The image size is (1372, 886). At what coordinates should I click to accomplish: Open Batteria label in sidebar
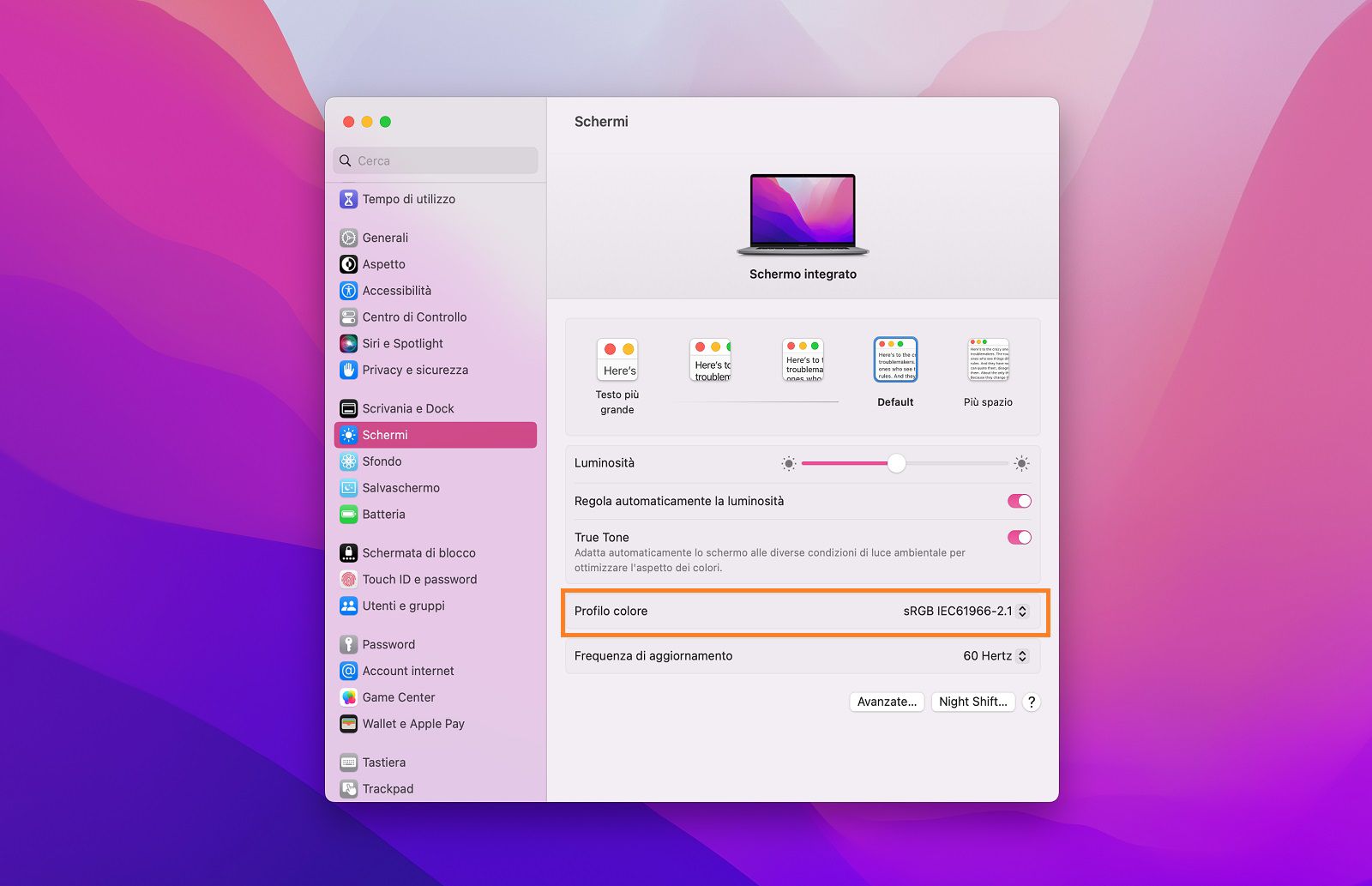(x=383, y=515)
